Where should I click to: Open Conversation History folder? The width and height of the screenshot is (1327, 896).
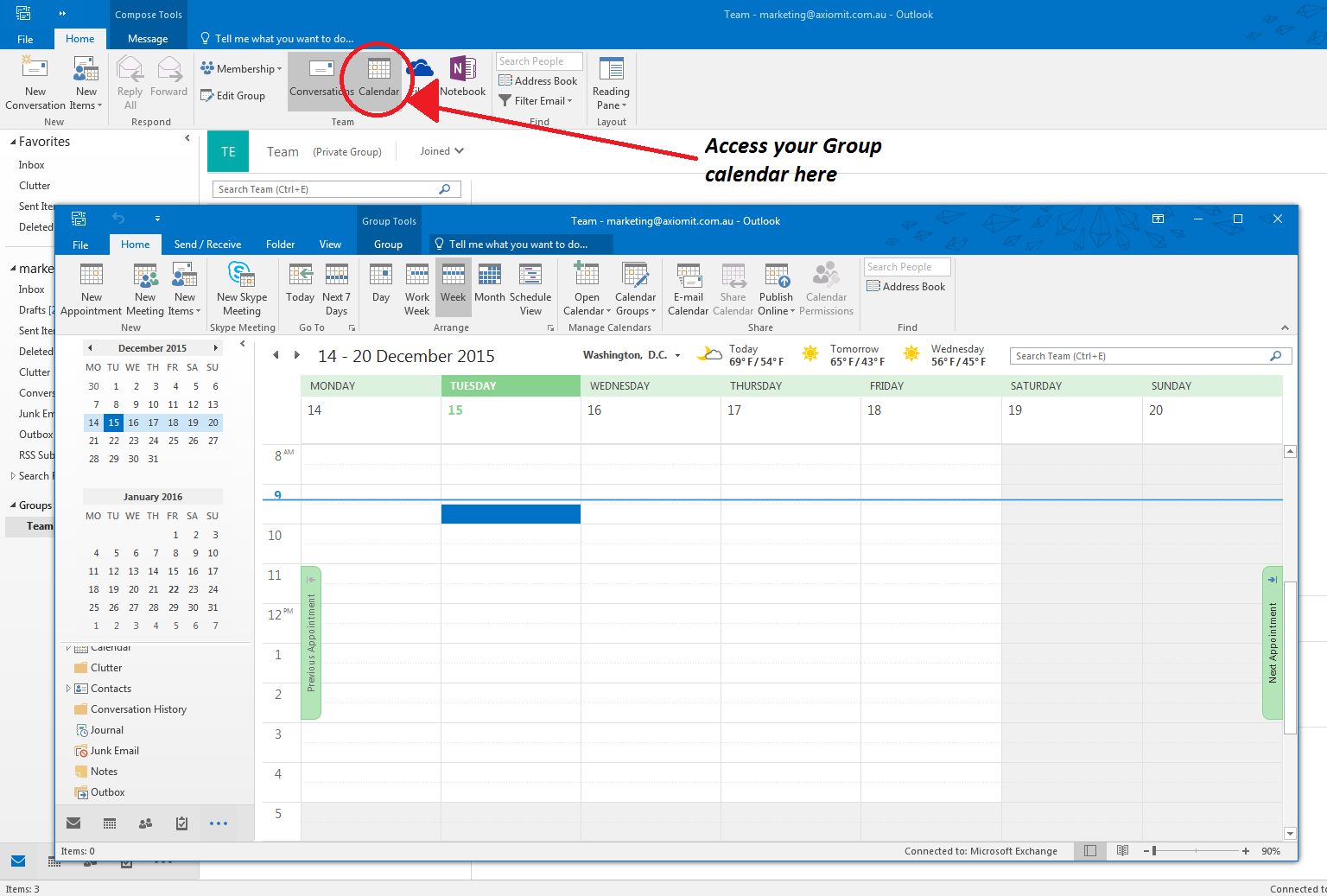point(138,709)
